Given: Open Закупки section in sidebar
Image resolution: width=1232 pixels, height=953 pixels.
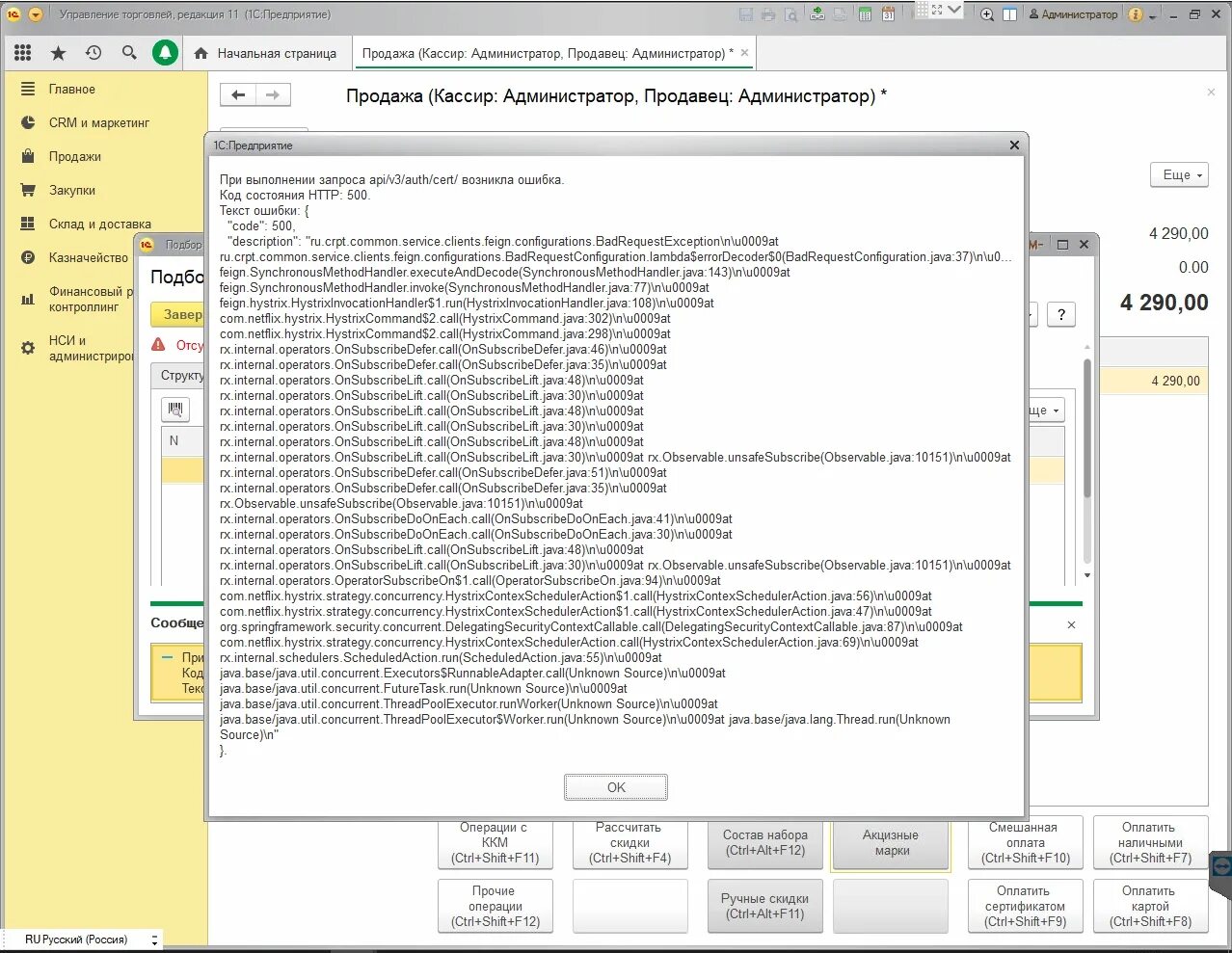Looking at the screenshot, I should click(x=72, y=190).
